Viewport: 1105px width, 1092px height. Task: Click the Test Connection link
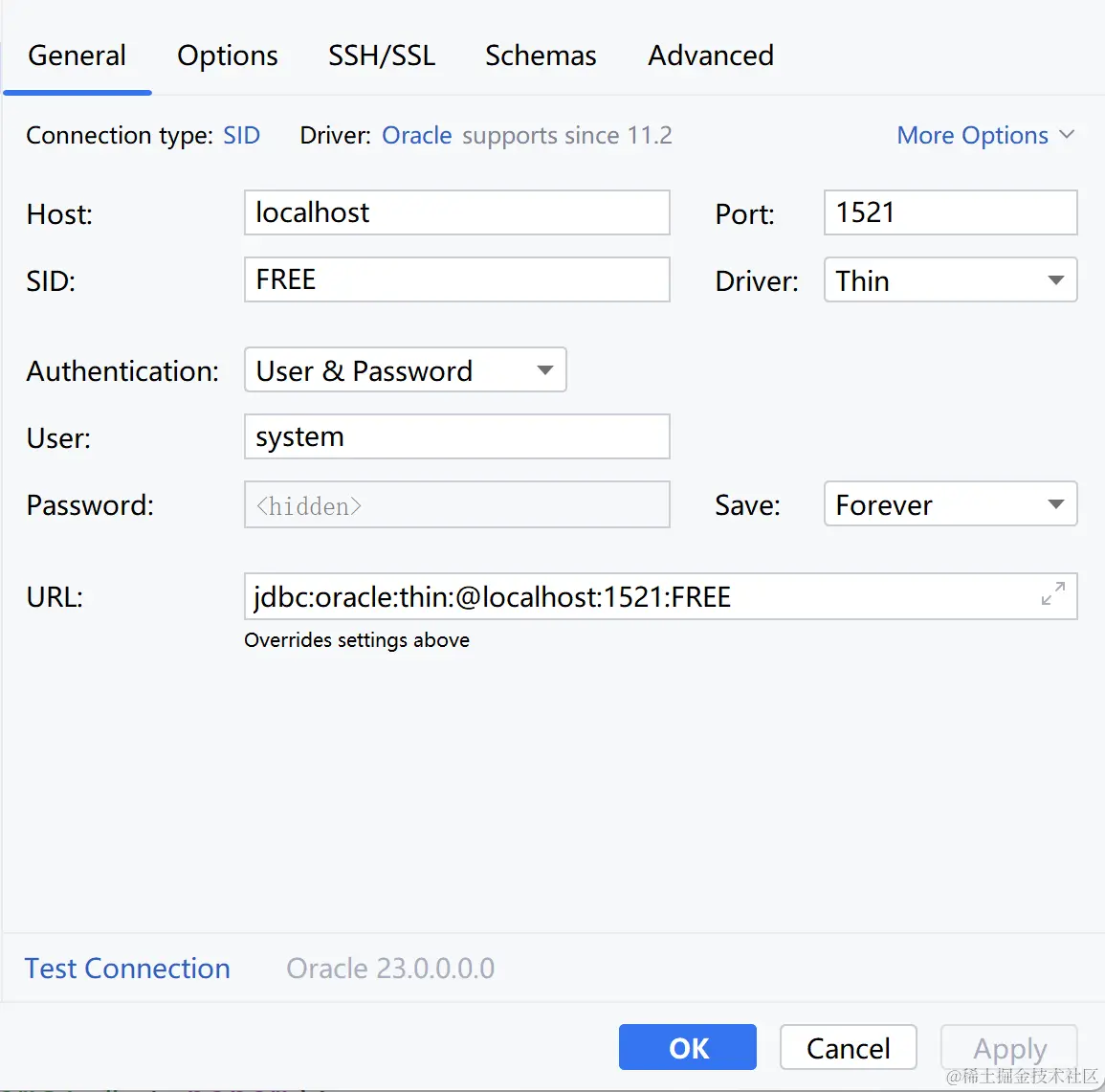pos(127,969)
